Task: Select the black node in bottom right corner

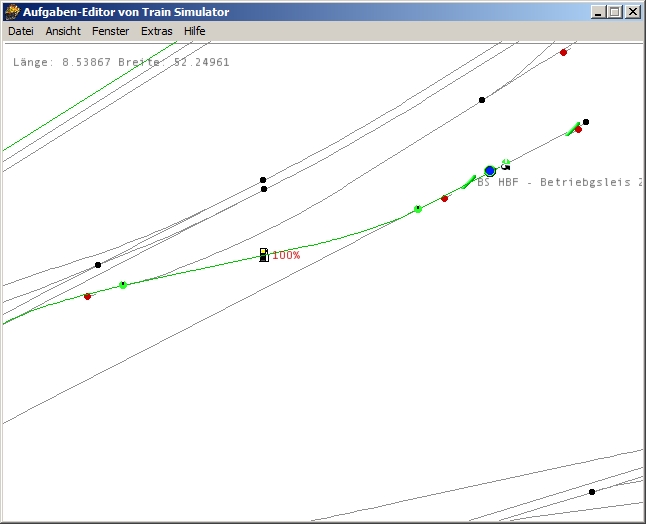Action: coord(592,492)
